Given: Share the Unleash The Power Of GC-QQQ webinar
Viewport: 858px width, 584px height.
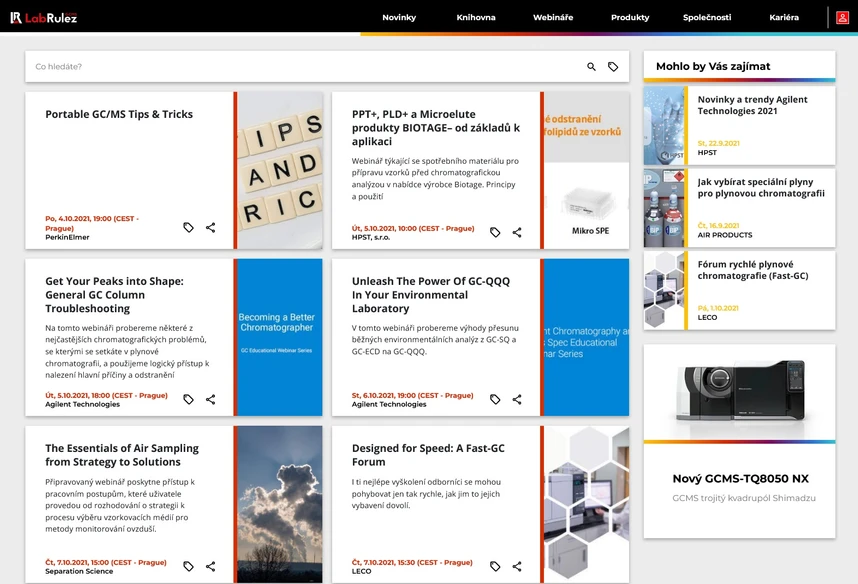Looking at the screenshot, I should click(517, 400).
